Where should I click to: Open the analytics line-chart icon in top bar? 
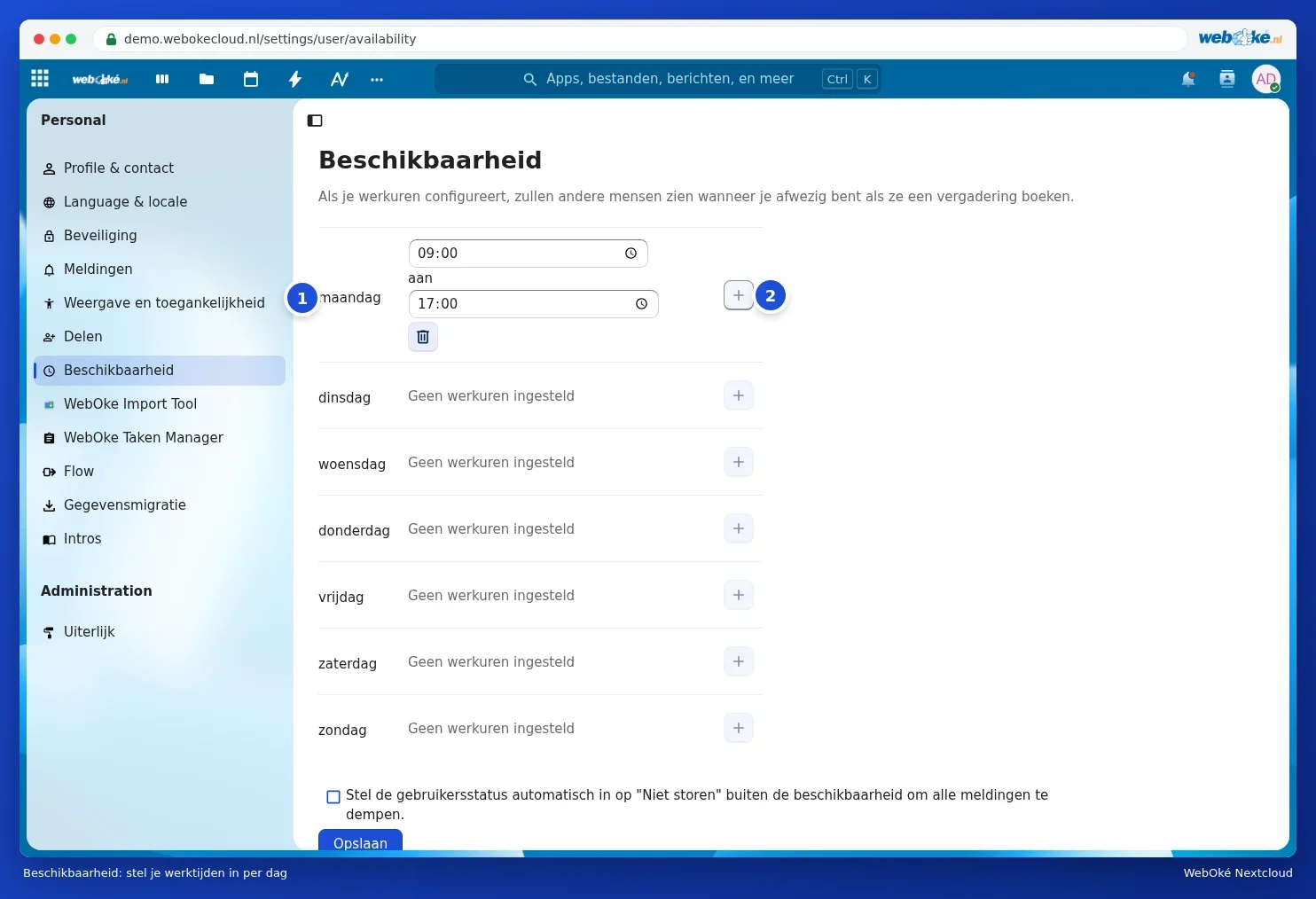coord(340,79)
